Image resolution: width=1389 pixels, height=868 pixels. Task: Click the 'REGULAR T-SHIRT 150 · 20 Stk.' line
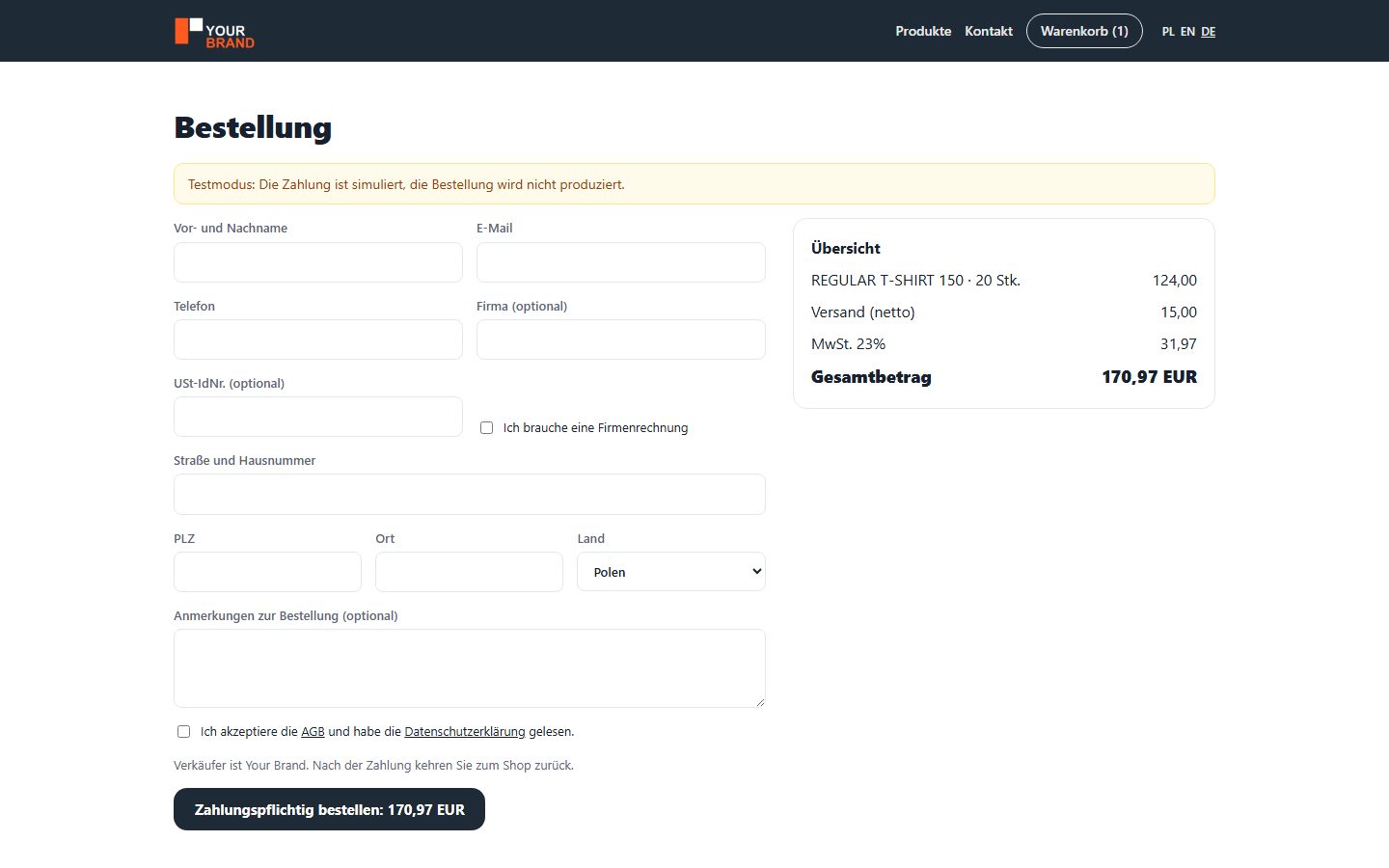point(915,281)
